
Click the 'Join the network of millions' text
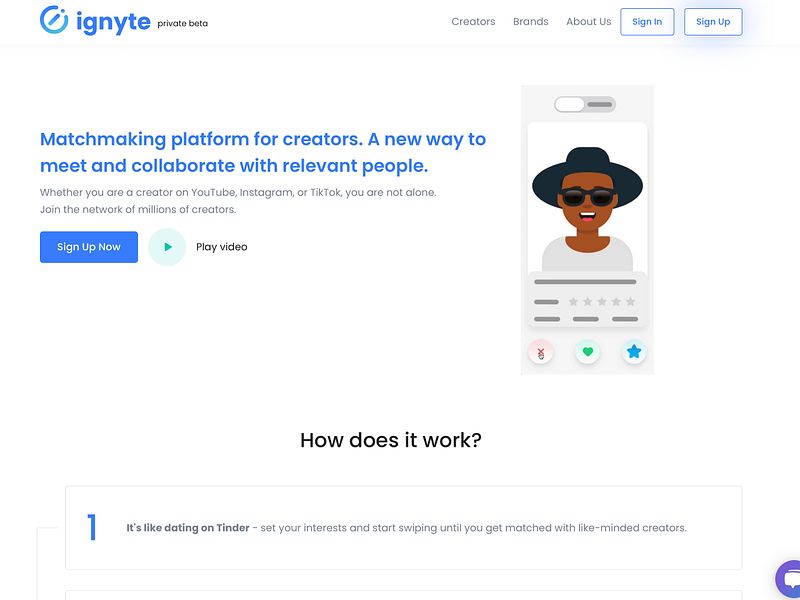click(x=138, y=209)
